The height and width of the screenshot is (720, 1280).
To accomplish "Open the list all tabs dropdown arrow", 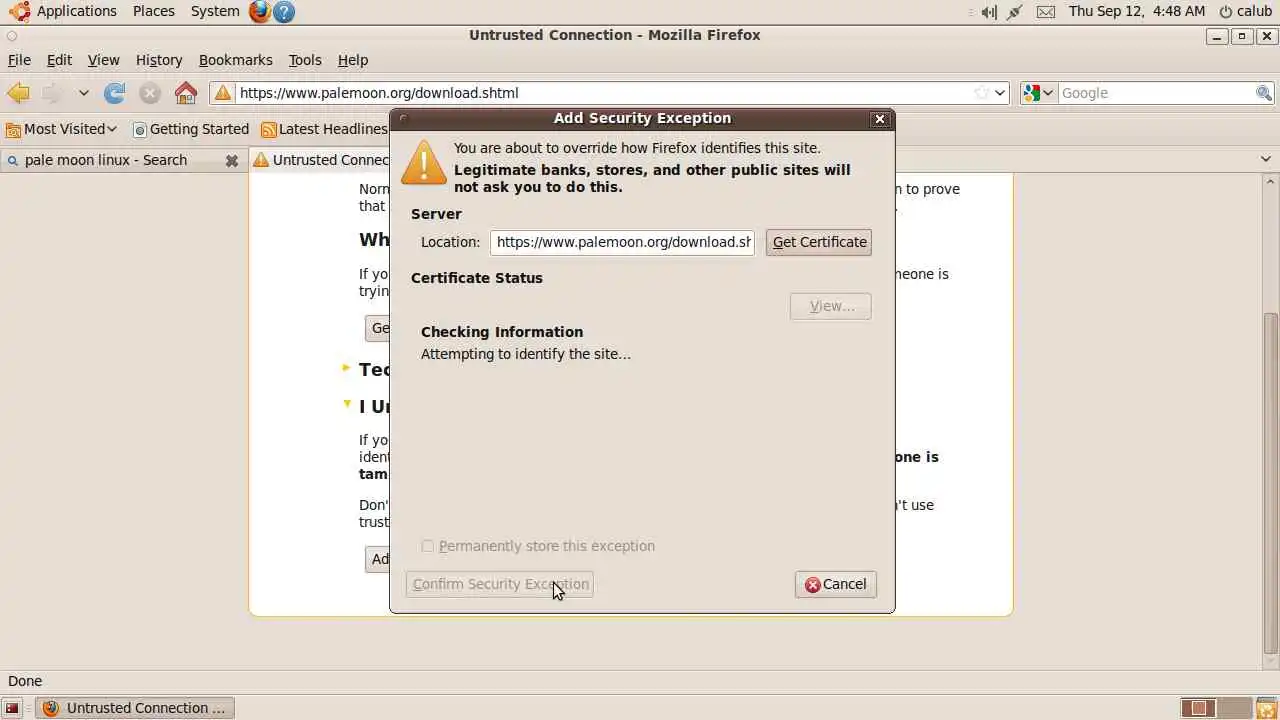I will tap(1266, 160).
